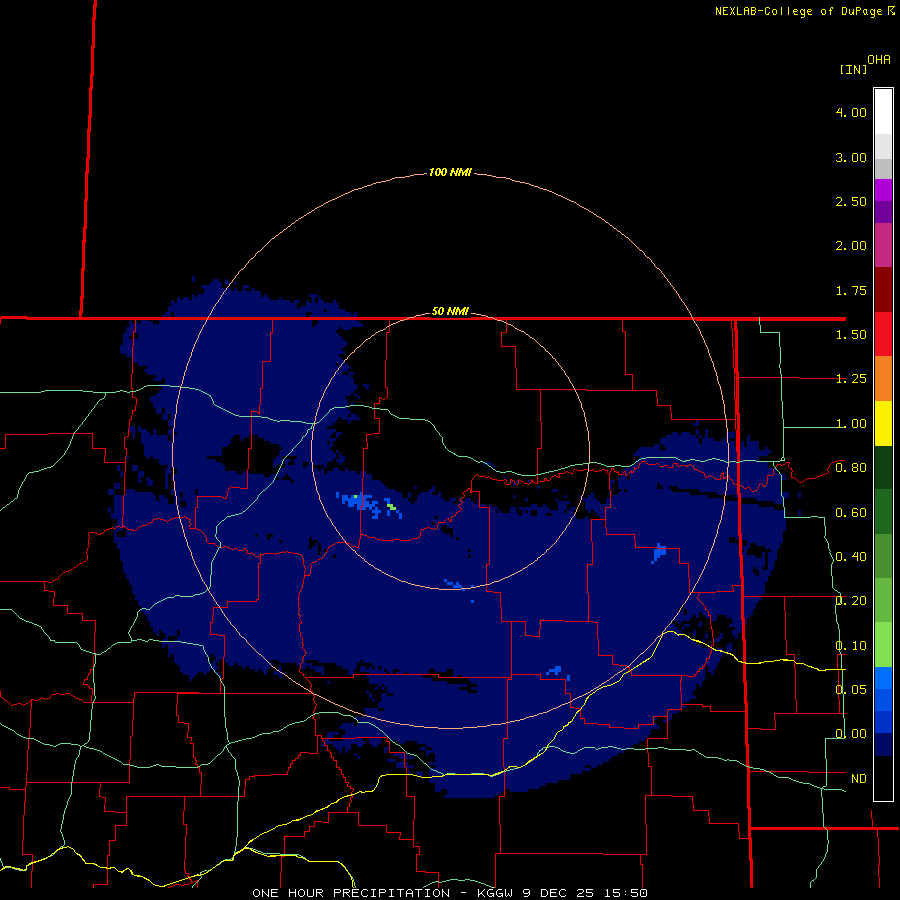Viewport: 900px width, 900px height.
Task: Click the 1.75 legend value
Action: 851,290
